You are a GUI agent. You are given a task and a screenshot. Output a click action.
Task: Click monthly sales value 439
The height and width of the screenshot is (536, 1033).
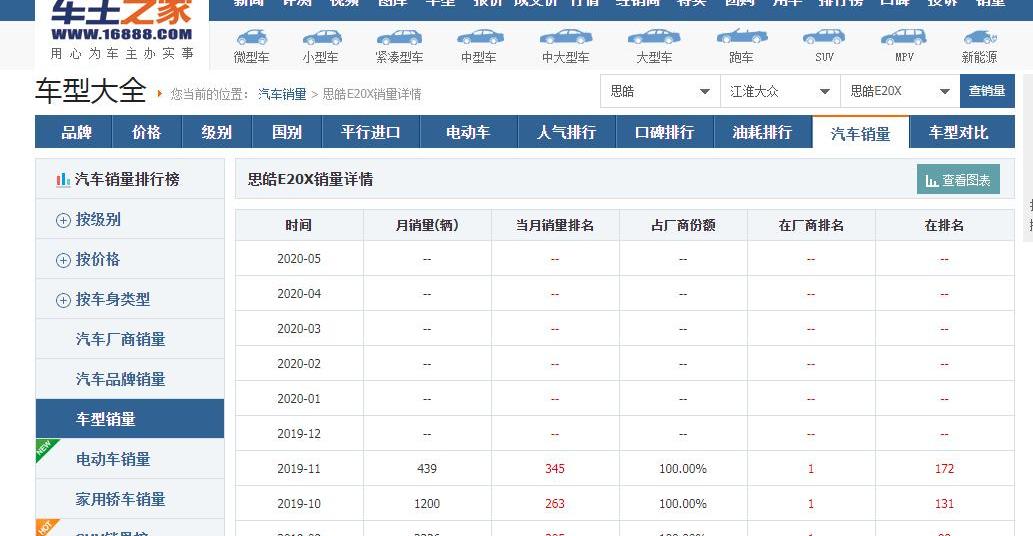(427, 469)
